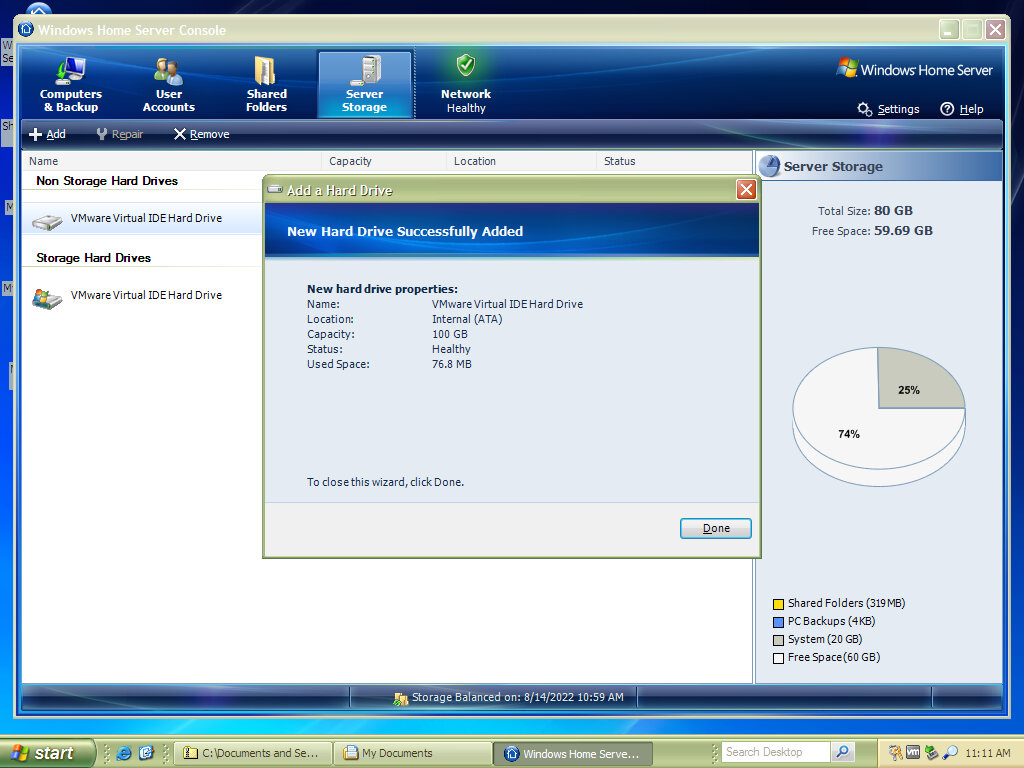The height and width of the screenshot is (768, 1024).
Task: Close the Add a Hard Drive dialog
Action: [746, 190]
